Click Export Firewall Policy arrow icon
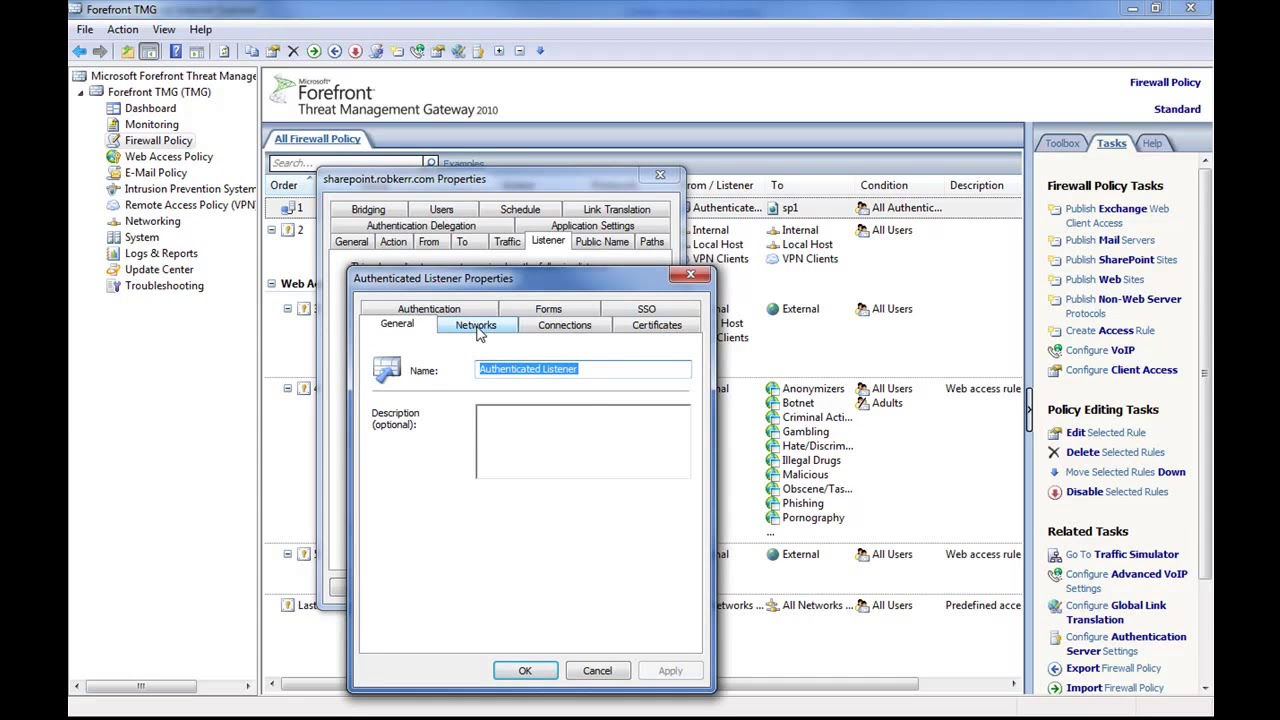This screenshot has width=1280, height=720. click(1055, 669)
